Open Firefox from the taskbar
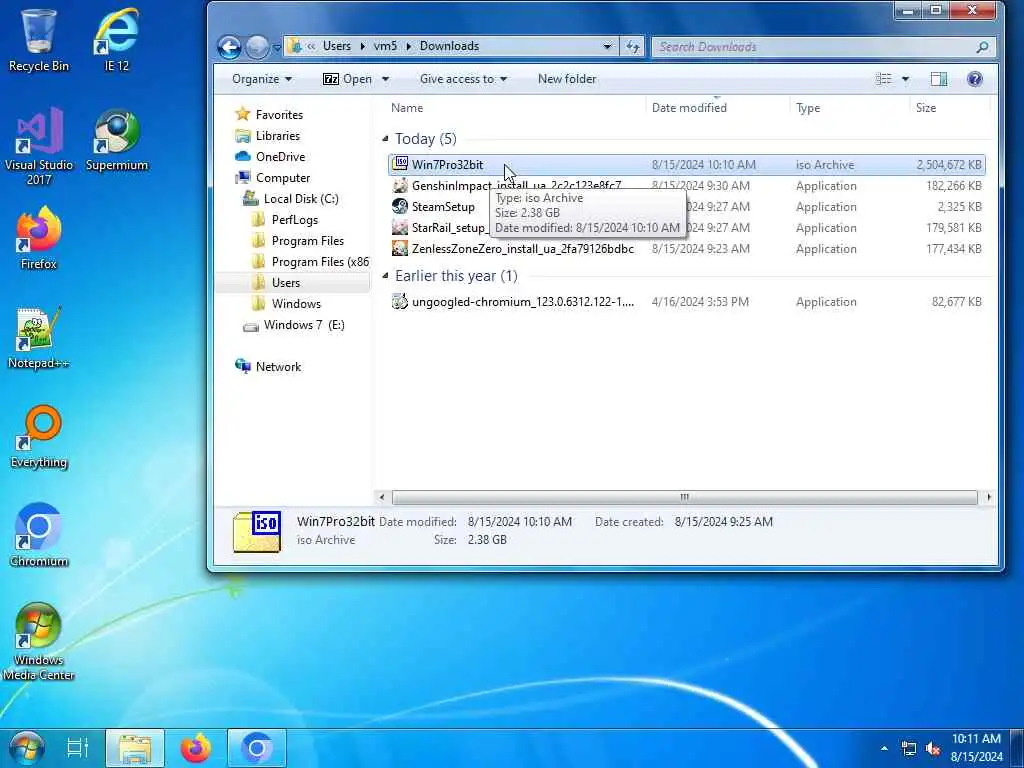Image resolution: width=1024 pixels, height=768 pixels. click(196, 748)
